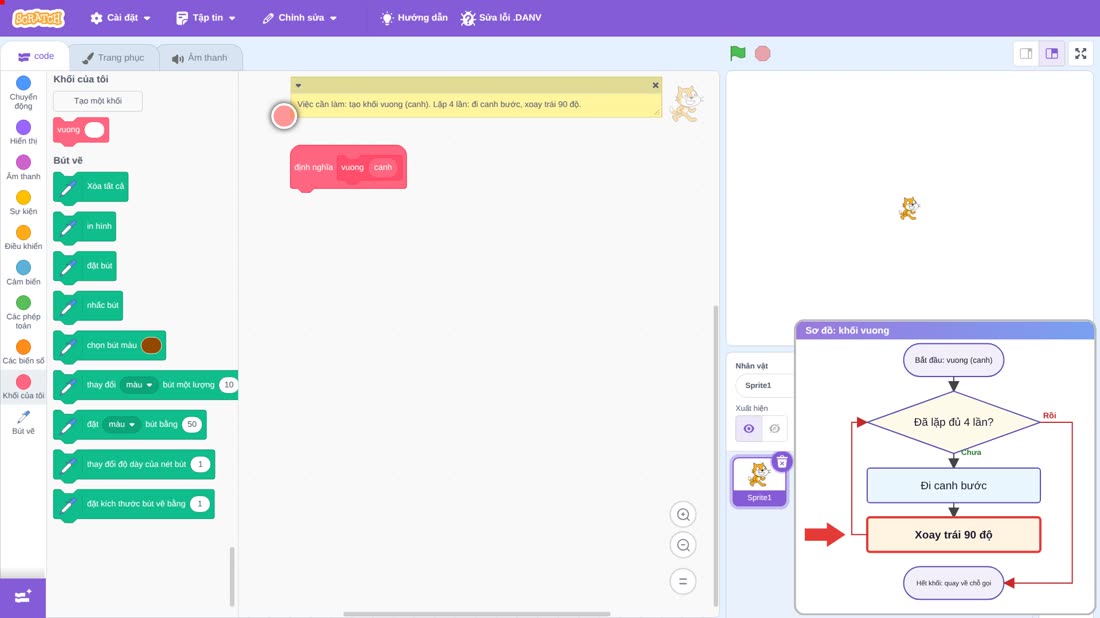
Task: Select Sự kiện block category
Action: coord(23,202)
